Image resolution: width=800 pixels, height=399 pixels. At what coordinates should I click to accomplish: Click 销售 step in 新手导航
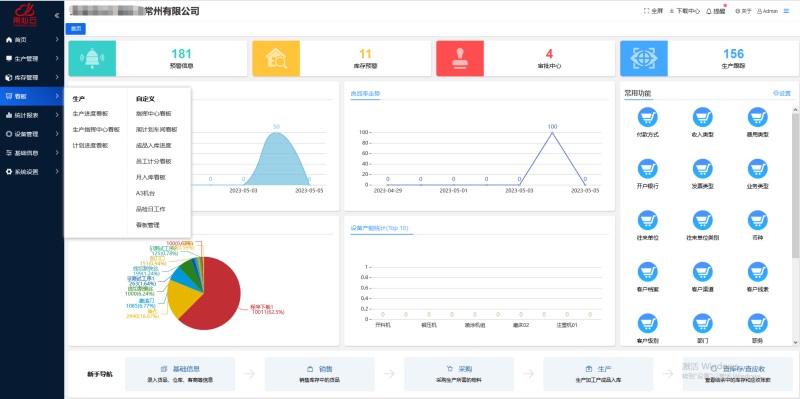[319, 374]
